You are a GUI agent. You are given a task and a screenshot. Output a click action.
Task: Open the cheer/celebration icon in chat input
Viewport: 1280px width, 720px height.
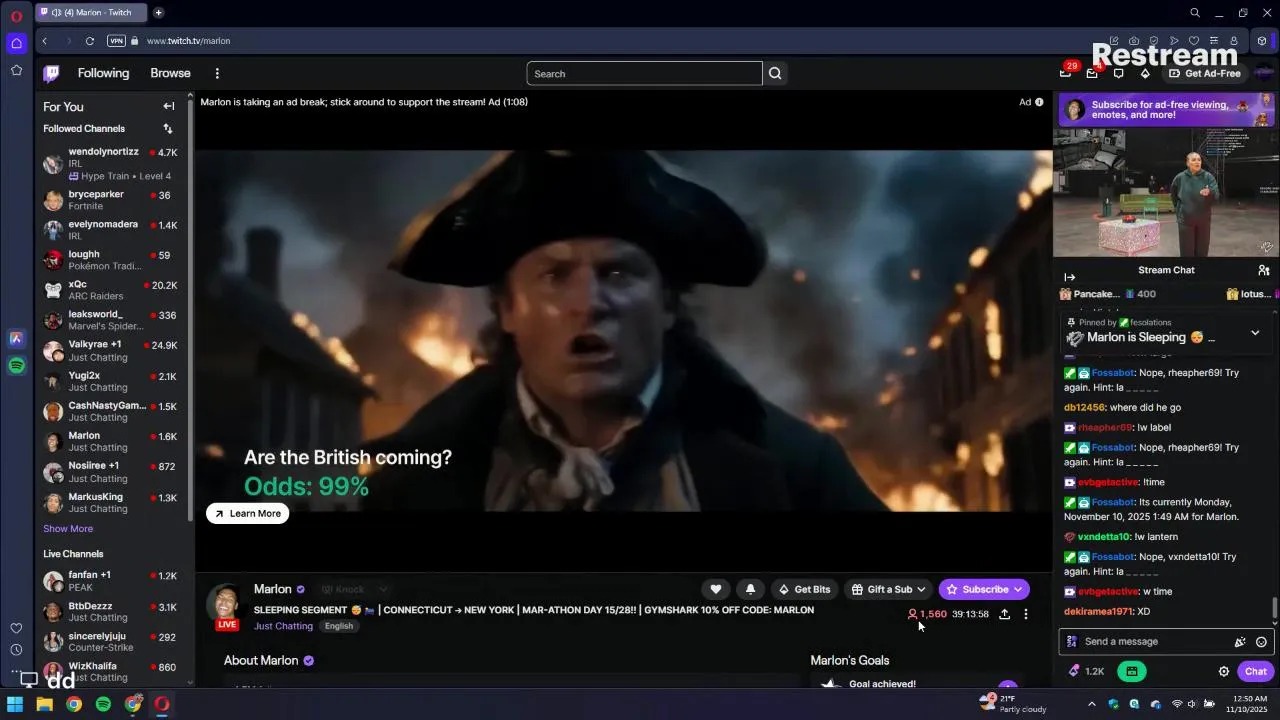pyautogui.click(x=1240, y=642)
